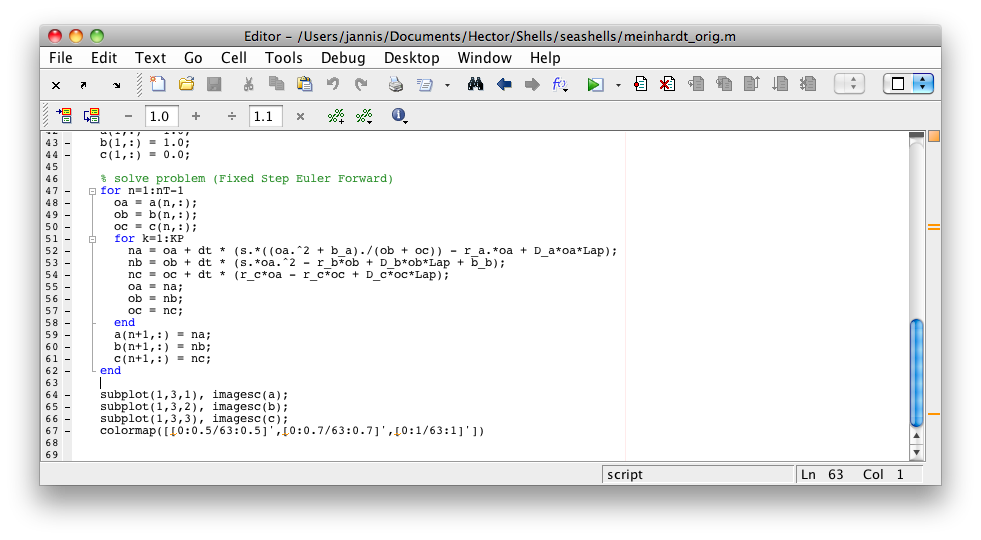Open a file with the folder icon
Screen dimensions: 981x540
[x=186, y=85]
